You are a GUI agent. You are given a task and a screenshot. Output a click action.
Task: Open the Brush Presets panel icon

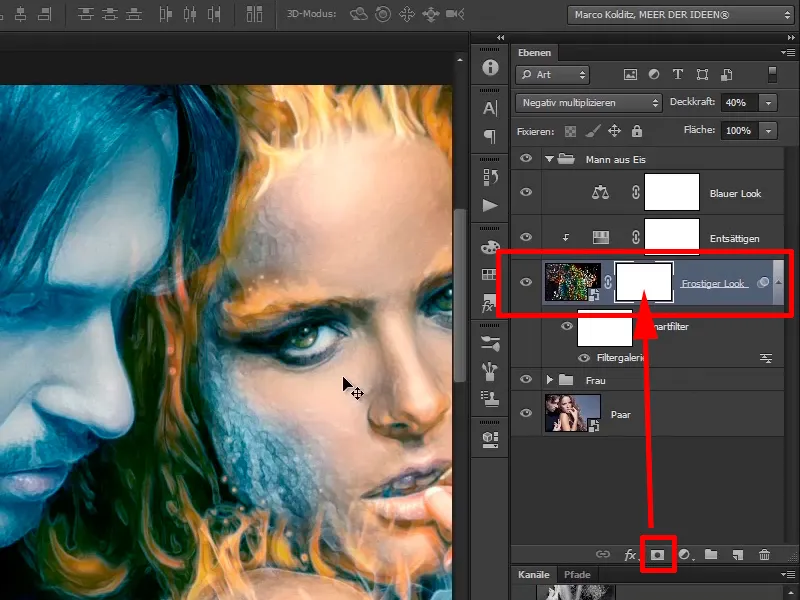click(490, 343)
